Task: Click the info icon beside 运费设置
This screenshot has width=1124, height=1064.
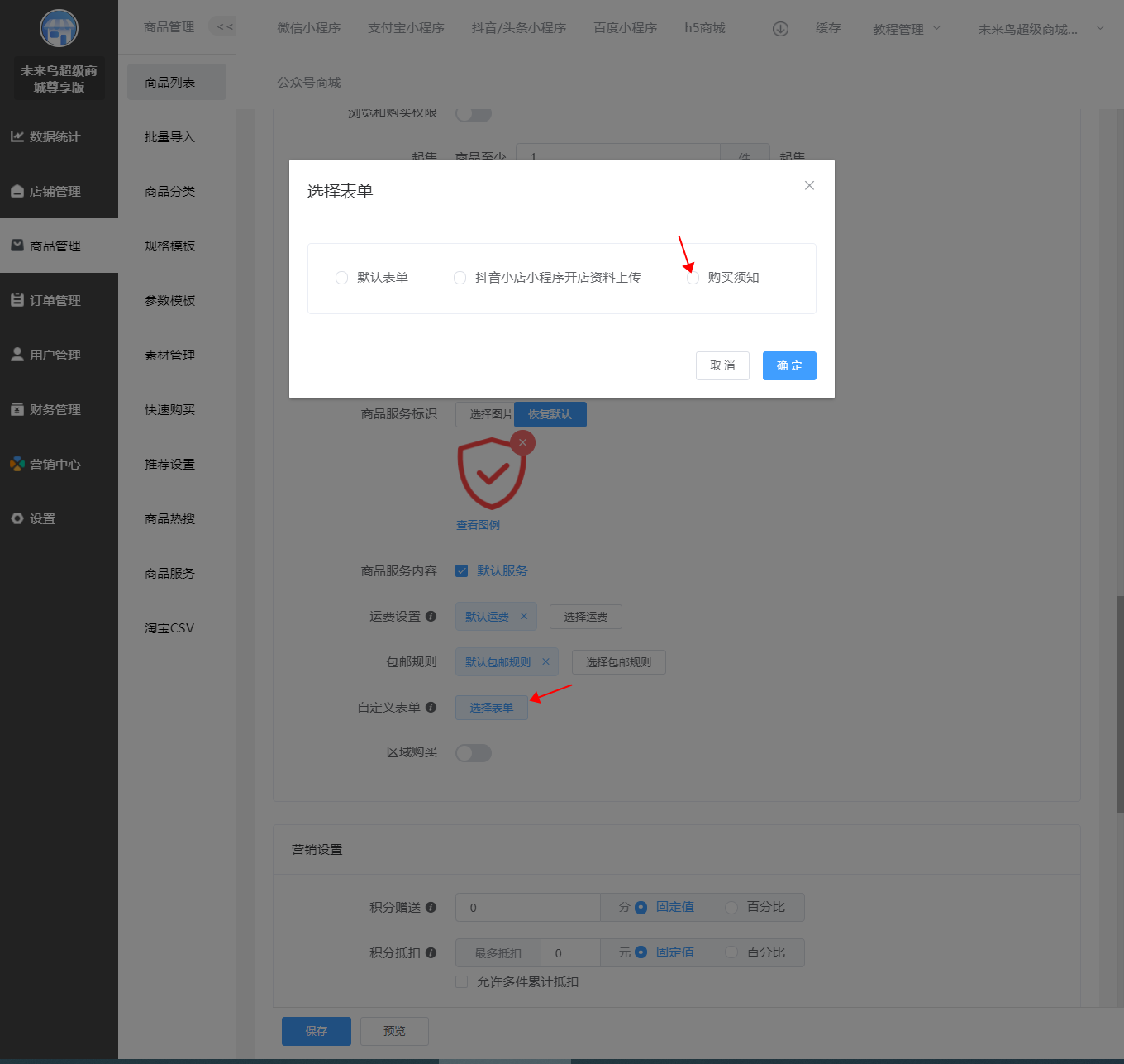Action: click(x=431, y=617)
